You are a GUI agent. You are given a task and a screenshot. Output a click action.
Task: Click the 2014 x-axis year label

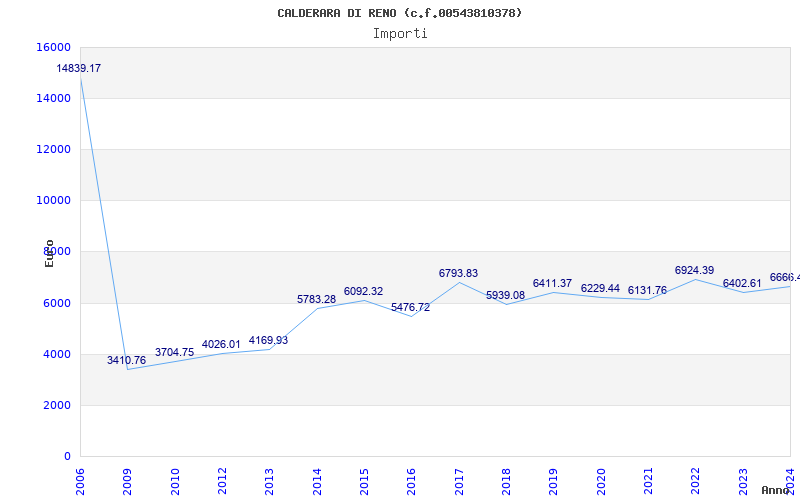[317, 482]
